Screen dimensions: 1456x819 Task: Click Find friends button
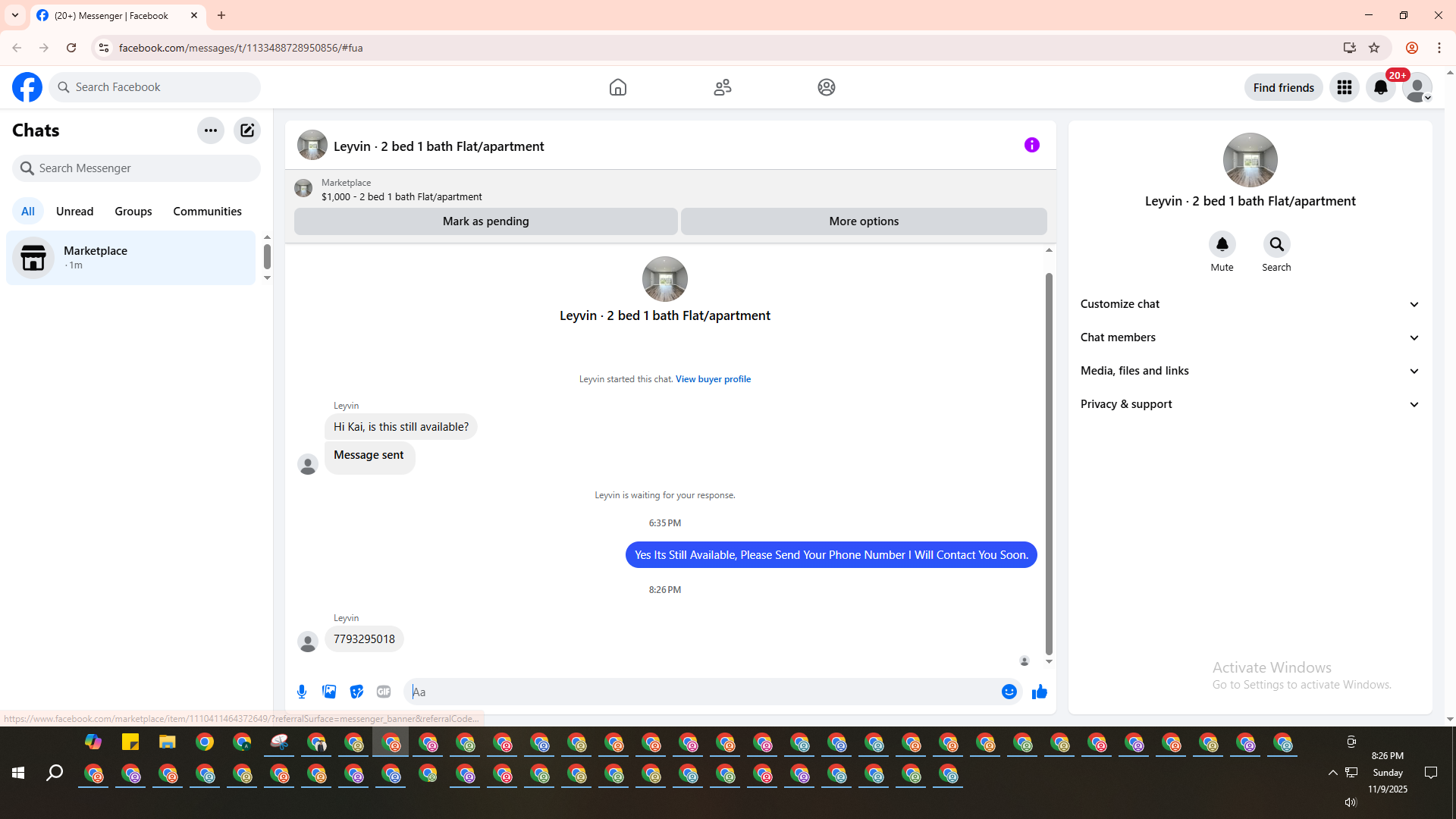point(1284,87)
